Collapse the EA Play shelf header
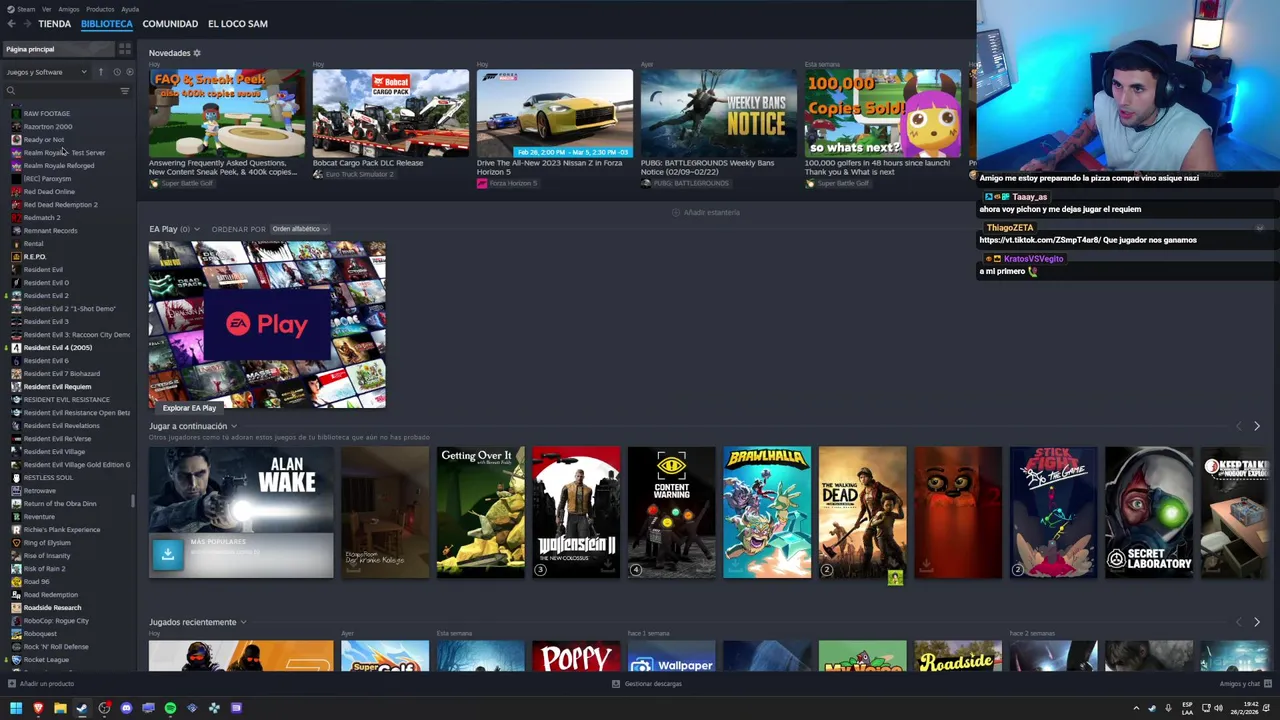This screenshot has height=720, width=1280. (x=174, y=229)
